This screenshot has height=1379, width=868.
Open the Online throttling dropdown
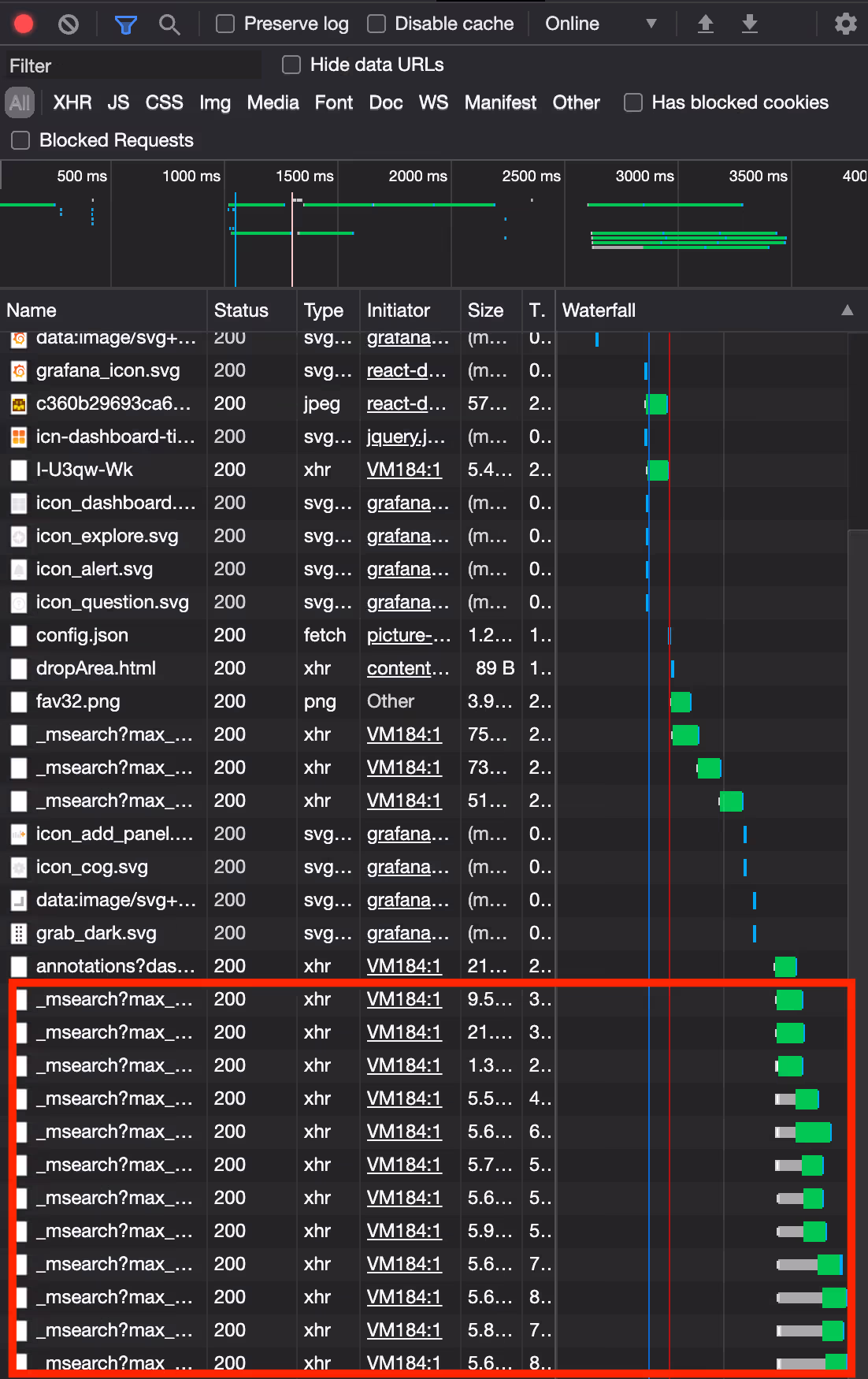(x=601, y=24)
